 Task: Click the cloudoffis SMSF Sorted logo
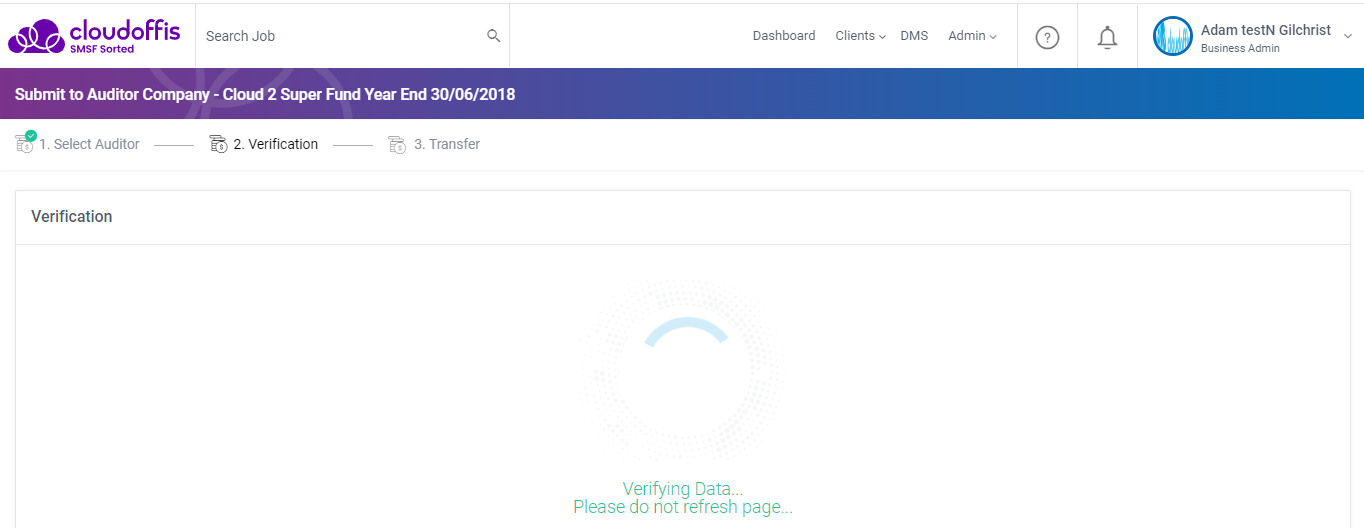pyautogui.click(x=94, y=36)
